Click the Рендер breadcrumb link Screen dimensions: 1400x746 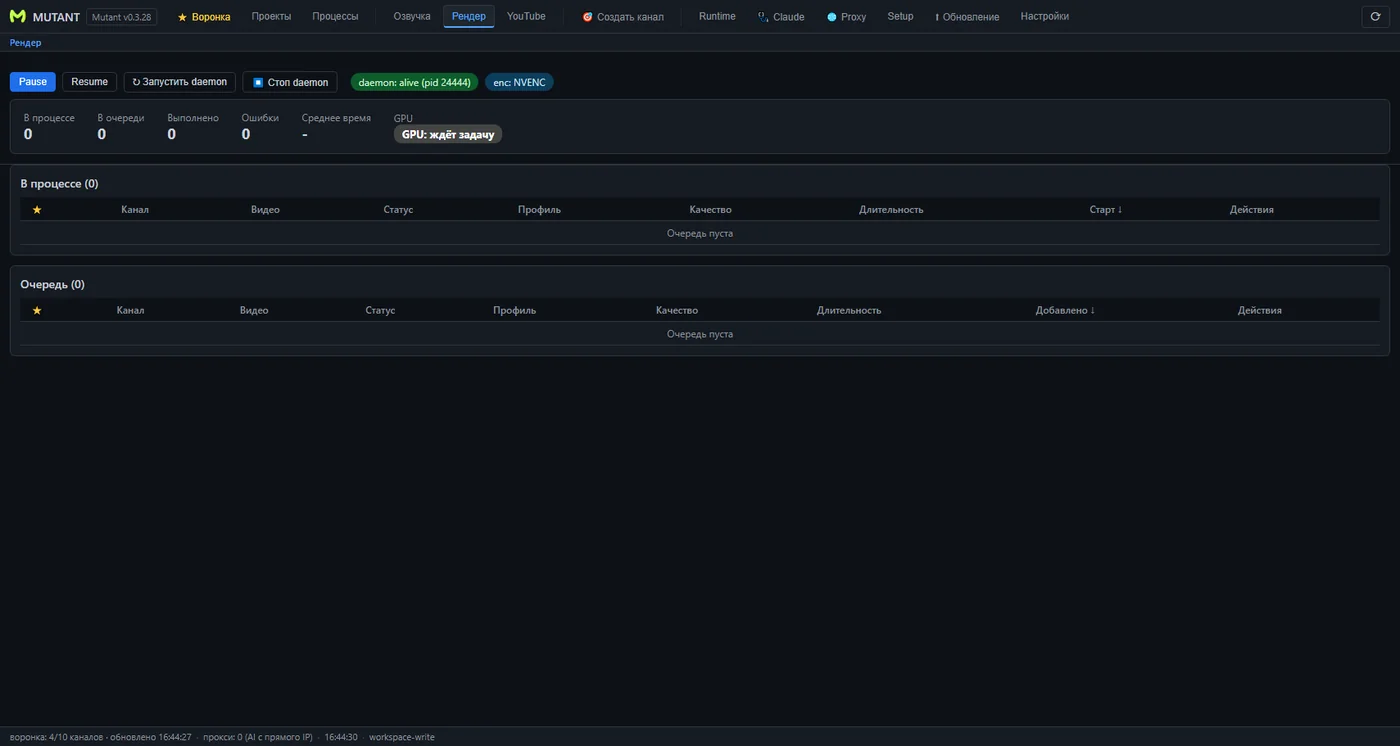[26, 43]
